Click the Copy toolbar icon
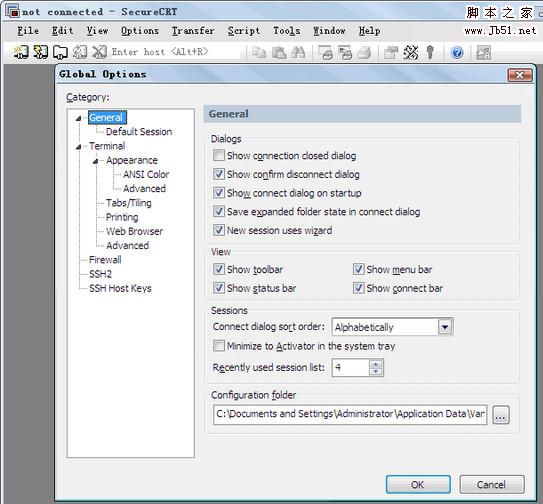This screenshot has height=504, width=543. coord(259,53)
